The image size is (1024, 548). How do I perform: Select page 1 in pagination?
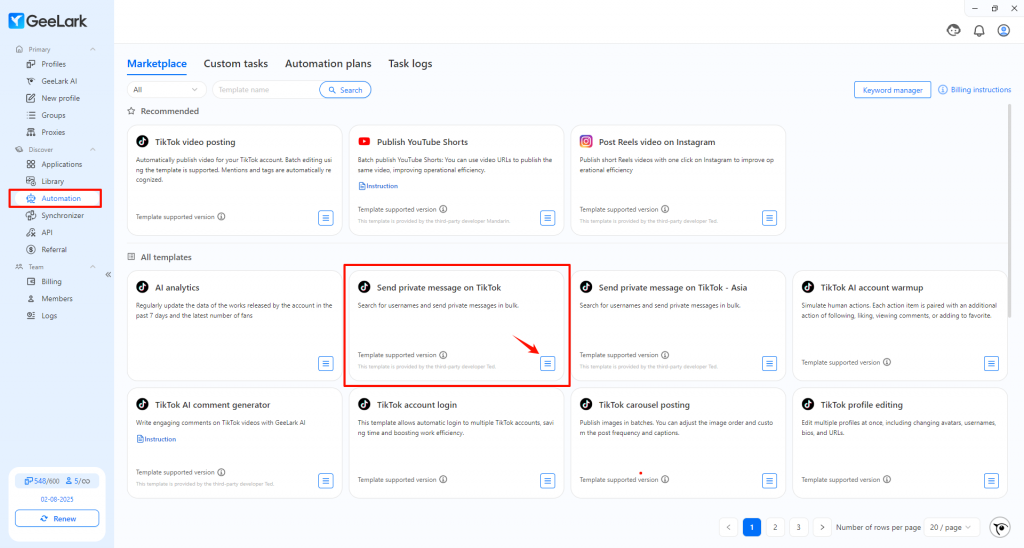pyautogui.click(x=752, y=528)
